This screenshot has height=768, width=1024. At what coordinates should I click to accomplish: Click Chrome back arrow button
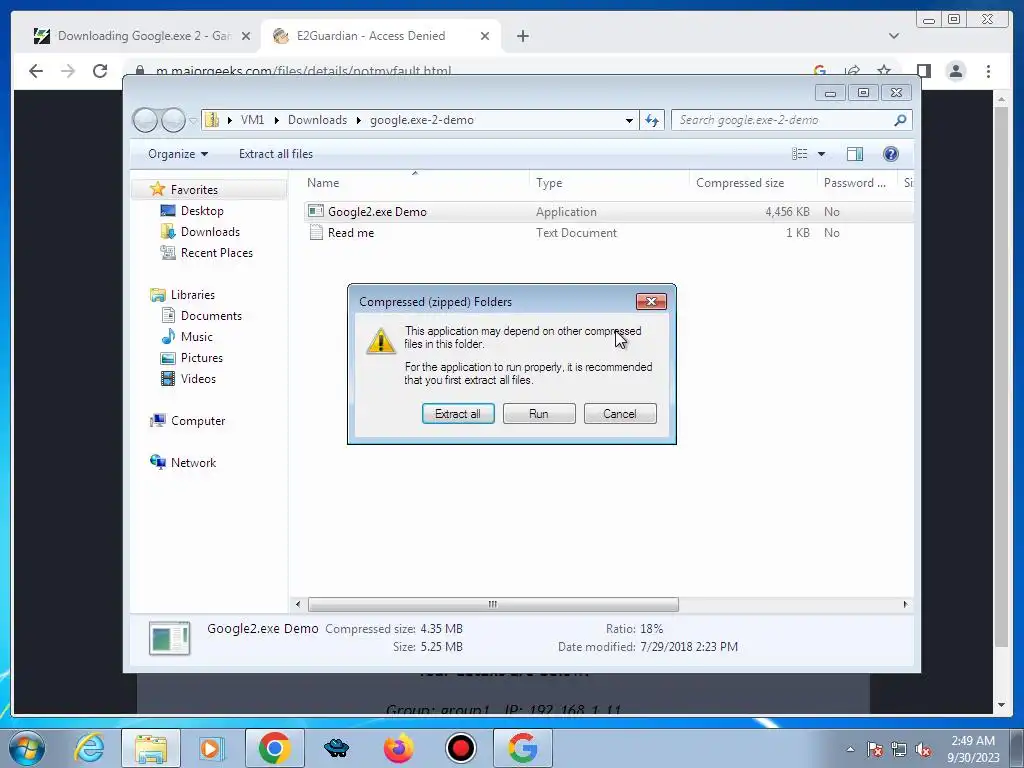point(36,71)
